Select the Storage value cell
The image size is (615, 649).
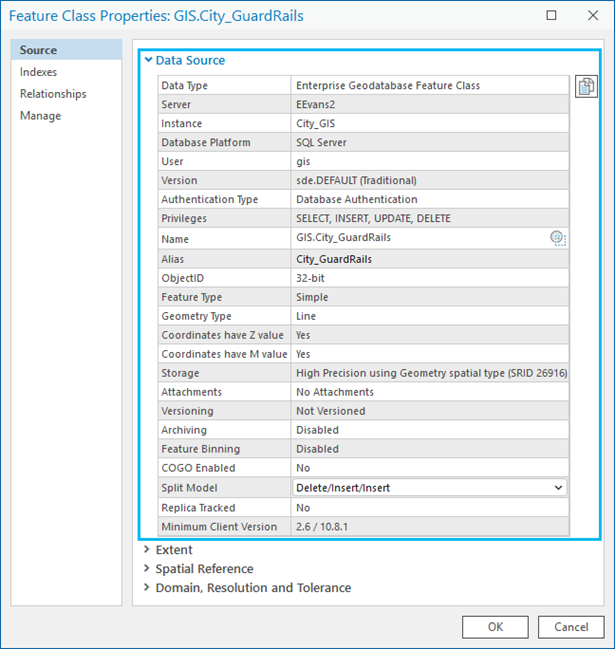pos(430,373)
